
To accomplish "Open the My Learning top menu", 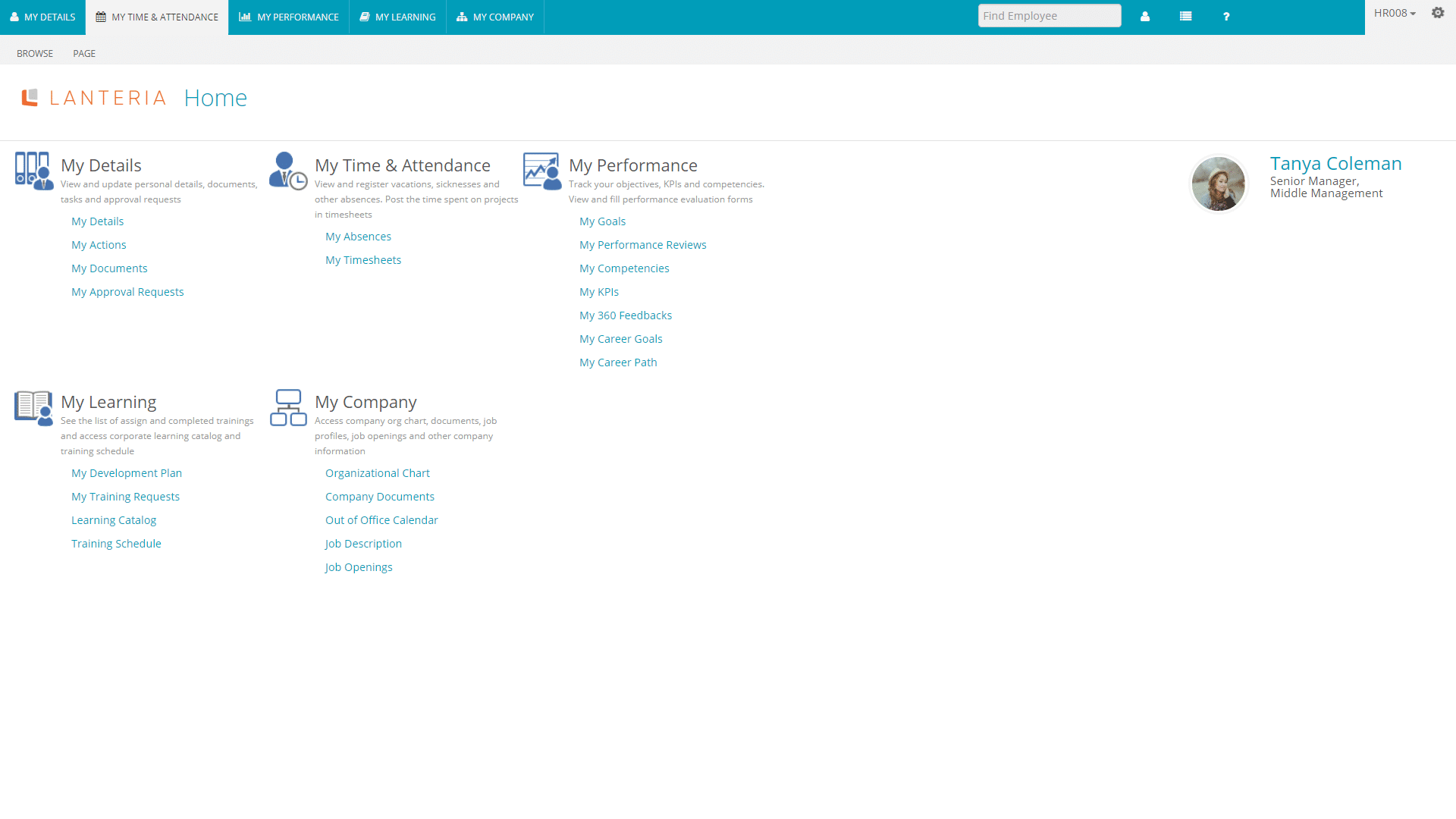I will (398, 17).
